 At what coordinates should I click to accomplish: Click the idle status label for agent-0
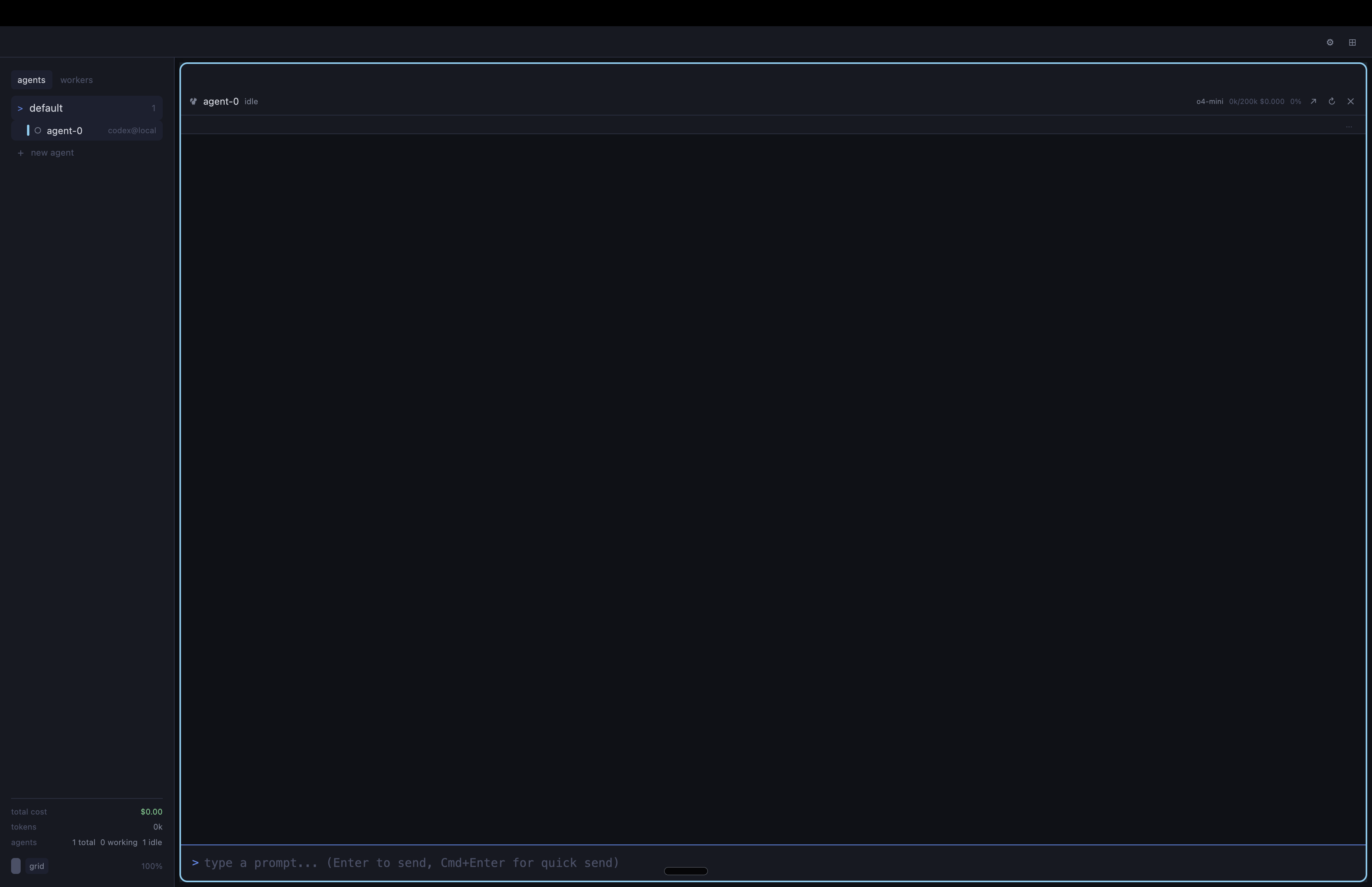click(251, 101)
